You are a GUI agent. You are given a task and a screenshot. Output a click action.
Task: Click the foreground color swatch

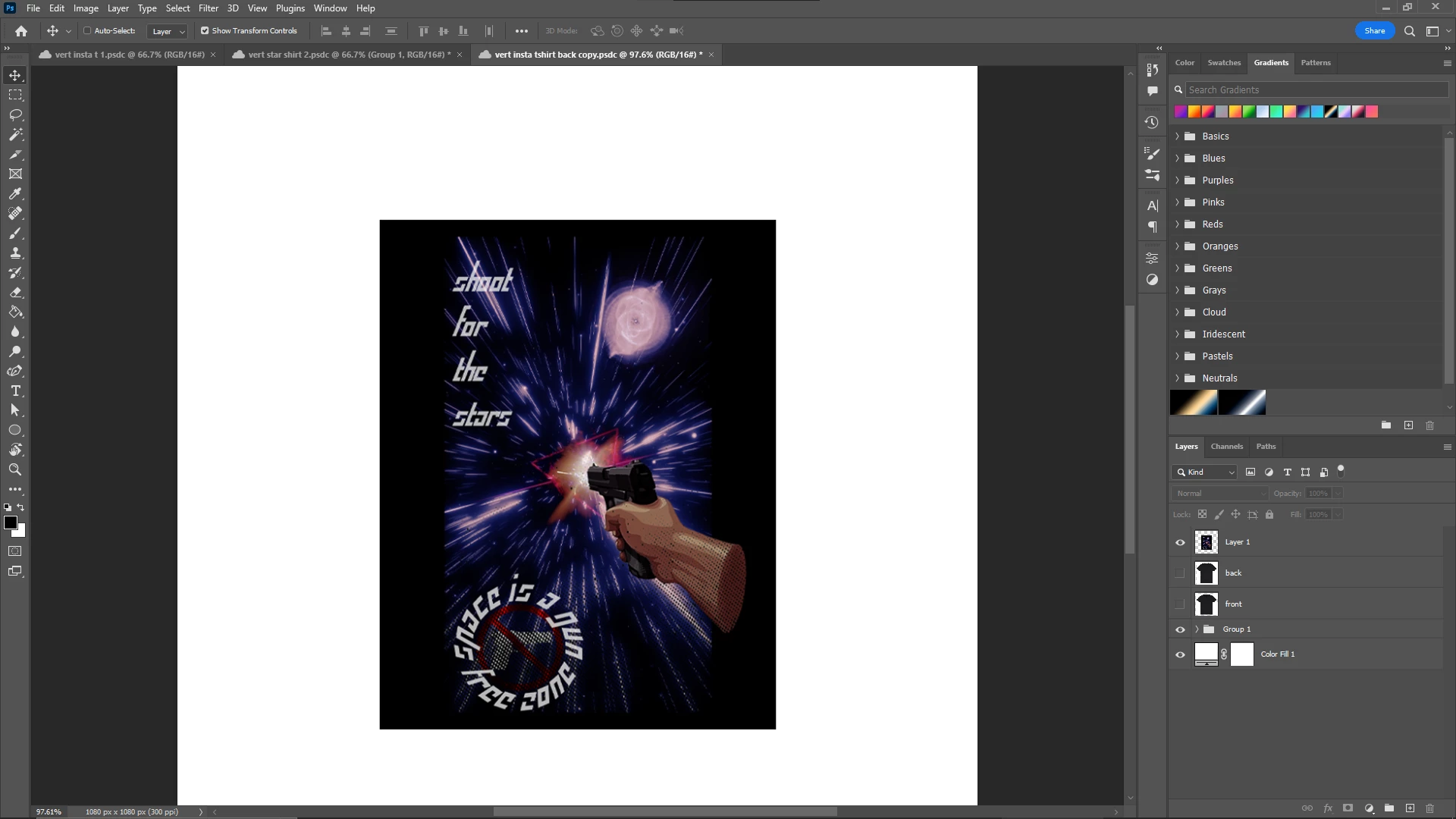click(x=11, y=522)
